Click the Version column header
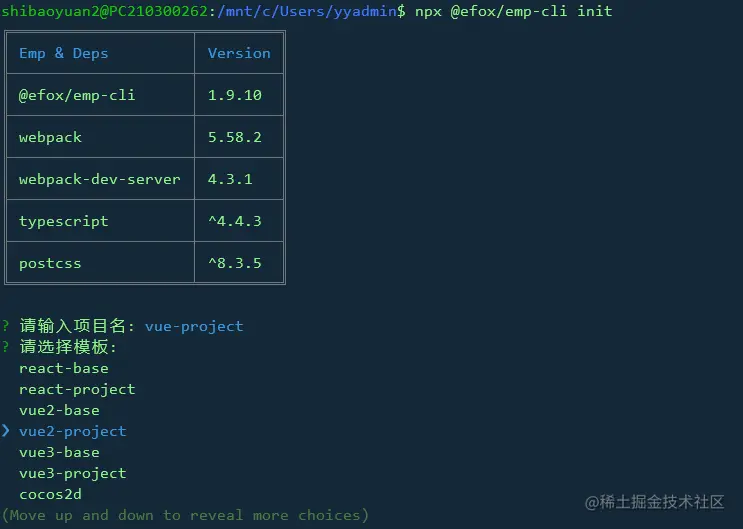This screenshot has height=529, width=743. (239, 53)
